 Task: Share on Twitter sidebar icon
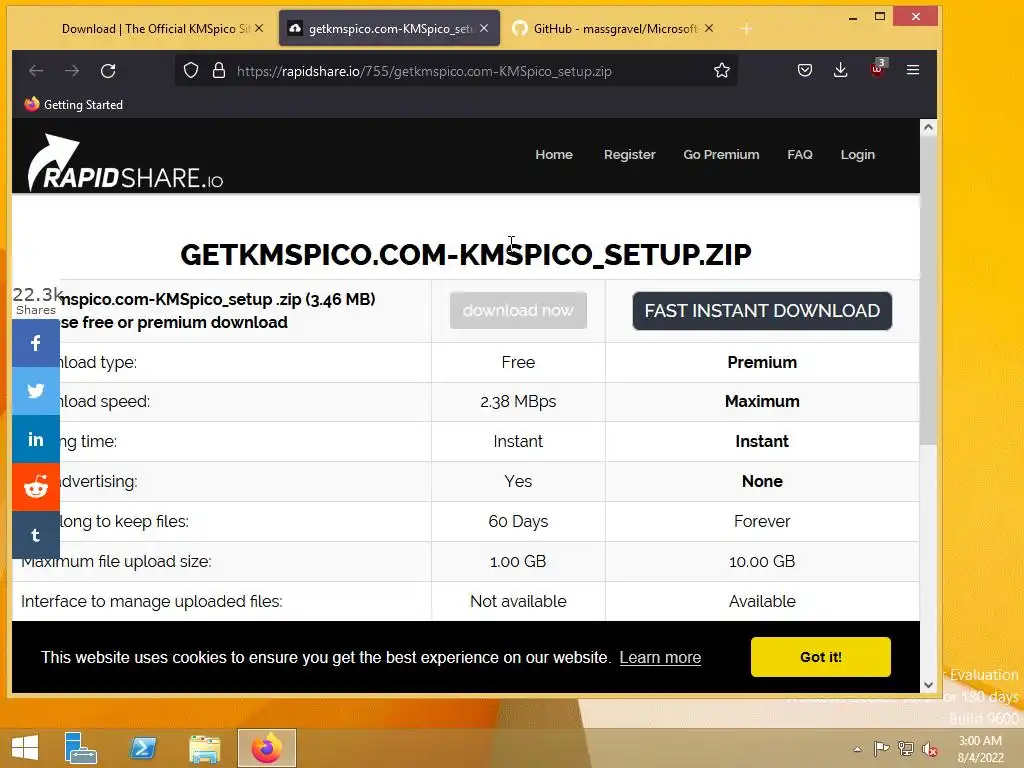35,391
